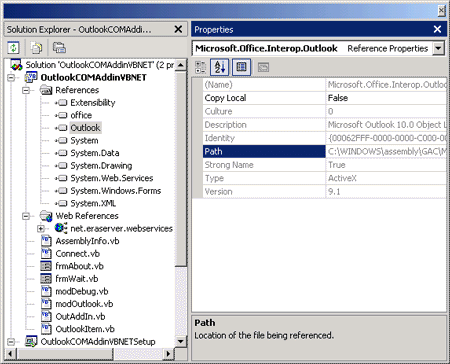The image size is (450, 364).
Task: Switch Properties grid to Categorized view
Action: [x=200, y=67]
